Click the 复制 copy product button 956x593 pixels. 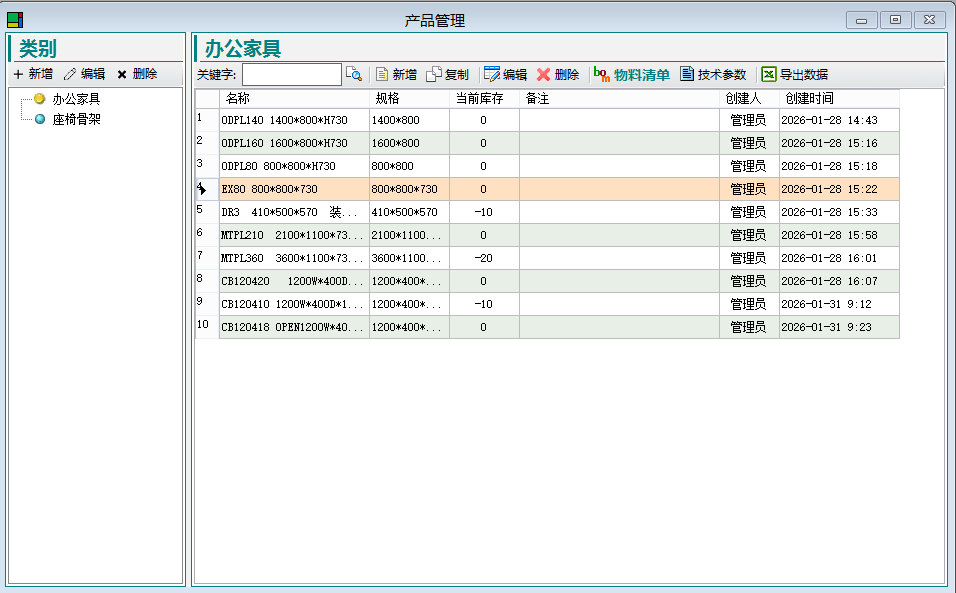[x=447, y=74]
